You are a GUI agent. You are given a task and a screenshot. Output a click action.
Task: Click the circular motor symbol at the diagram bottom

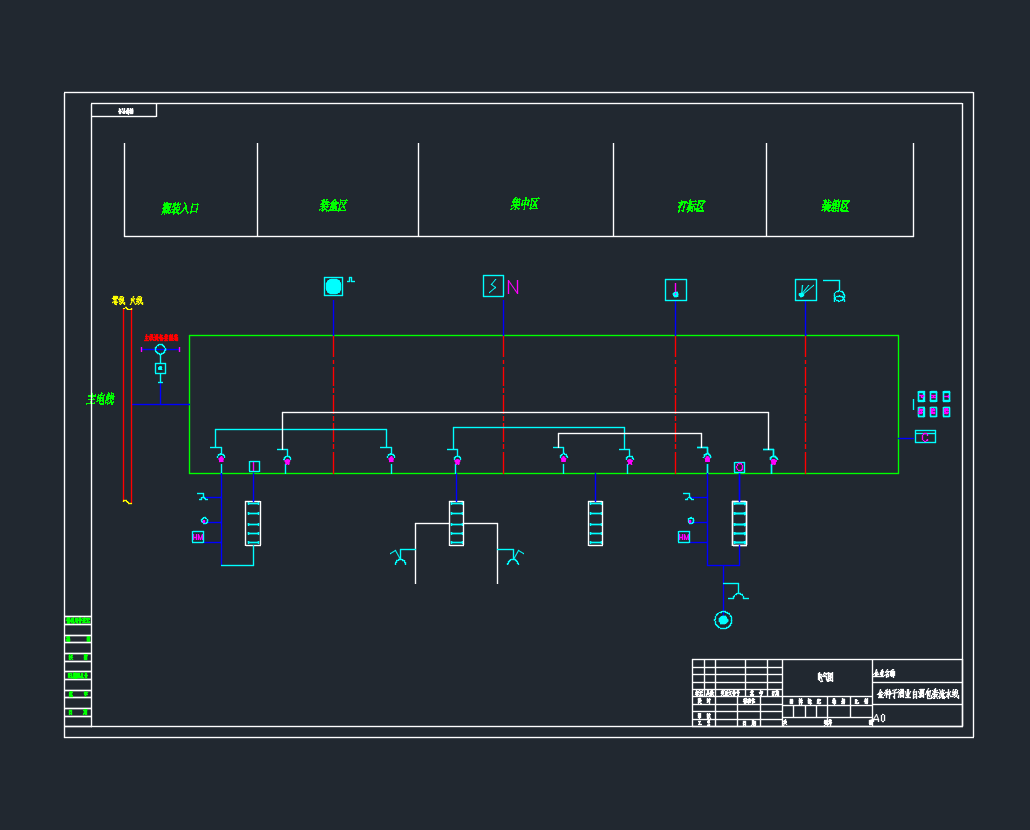[722, 619]
